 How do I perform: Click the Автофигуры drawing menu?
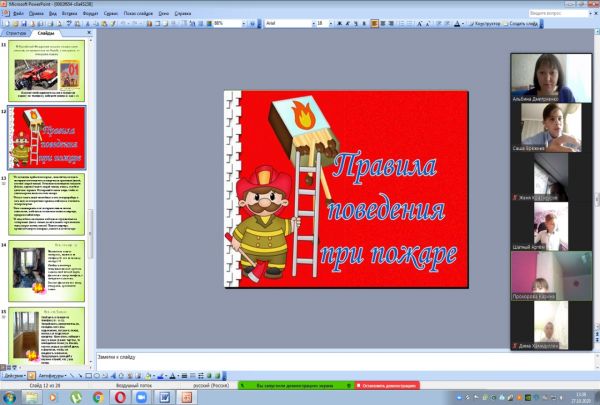50,375
